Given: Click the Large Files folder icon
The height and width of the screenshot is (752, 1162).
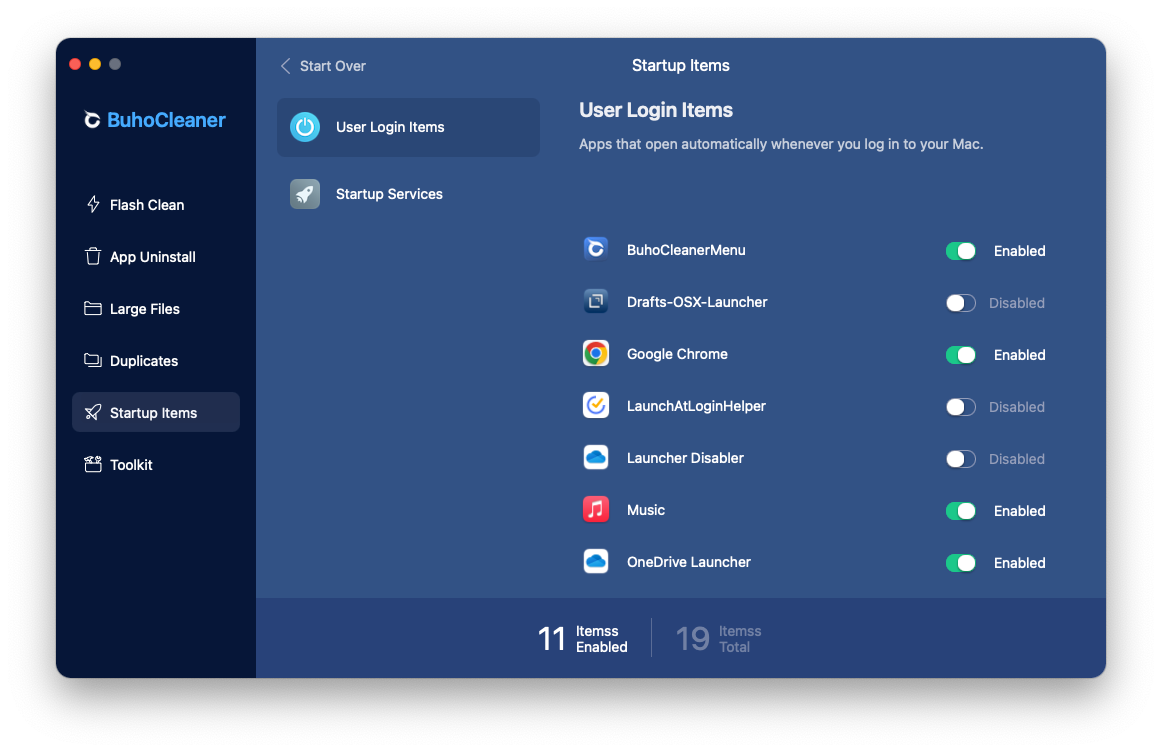Looking at the screenshot, I should pyautogui.click(x=93, y=308).
